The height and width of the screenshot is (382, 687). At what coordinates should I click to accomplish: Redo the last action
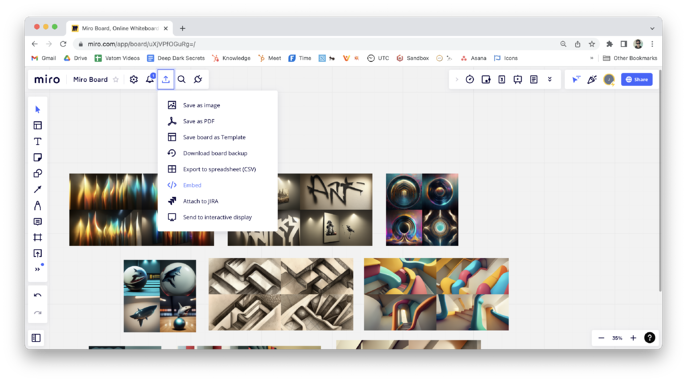38,313
